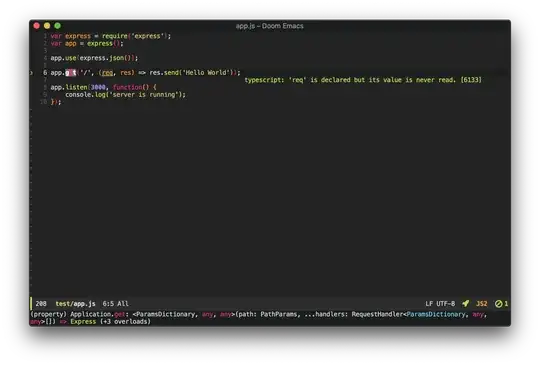Click 'server is running' string
This screenshot has width=540, height=365.
tap(143, 95)
